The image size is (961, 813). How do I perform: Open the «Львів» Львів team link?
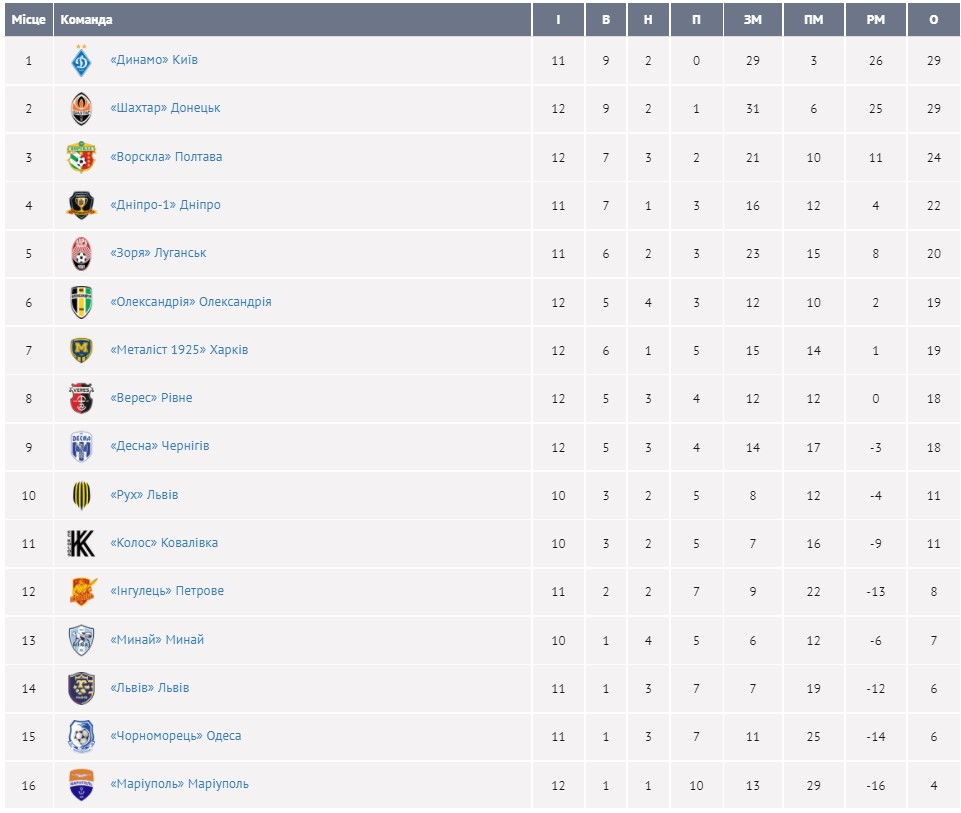point(149,688)
